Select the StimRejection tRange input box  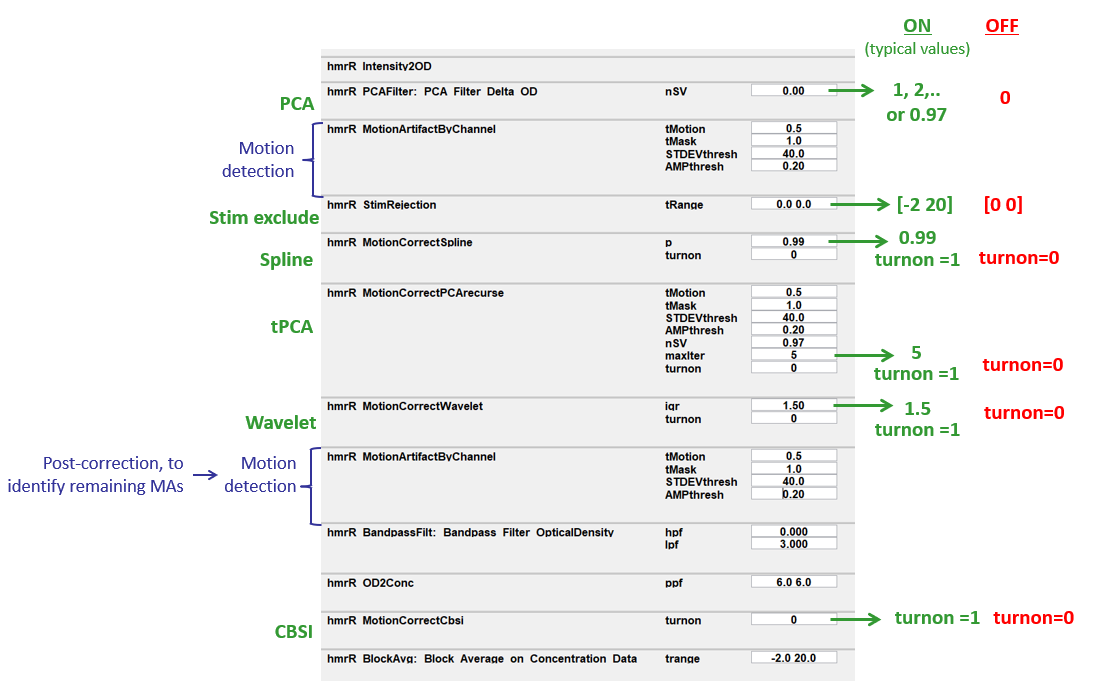click(793, 204)
